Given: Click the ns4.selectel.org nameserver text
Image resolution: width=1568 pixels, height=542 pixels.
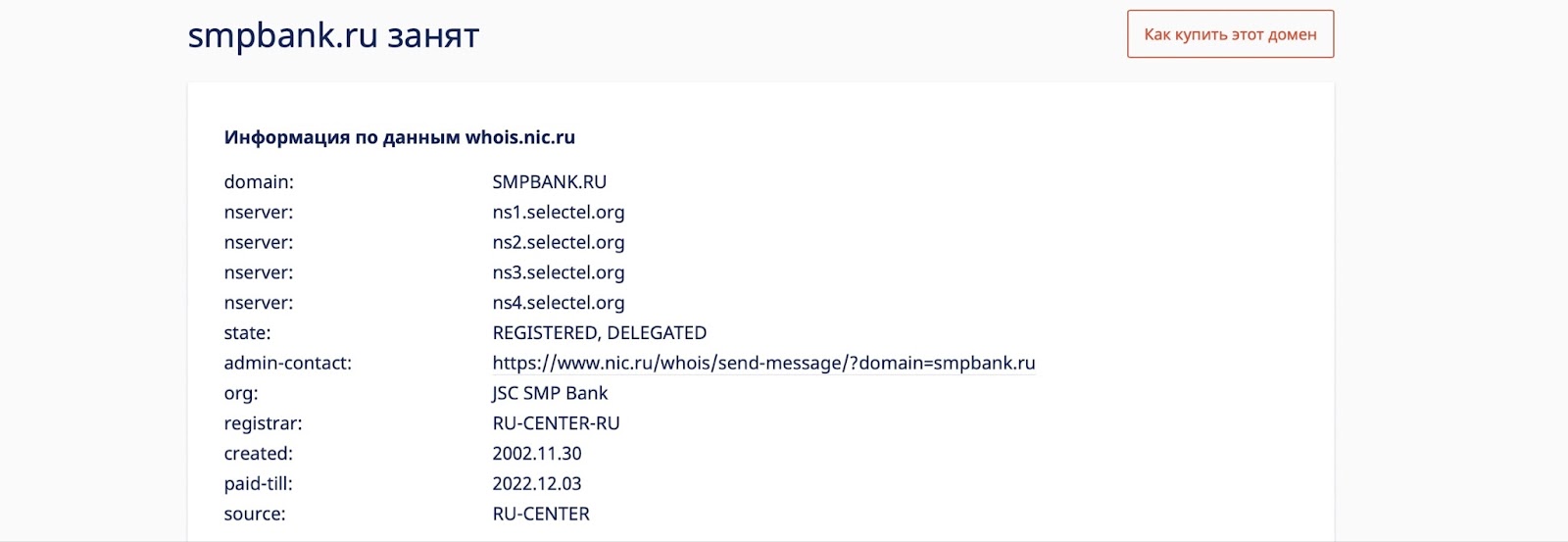Looking at the screenshot, I should pos(558,303).
